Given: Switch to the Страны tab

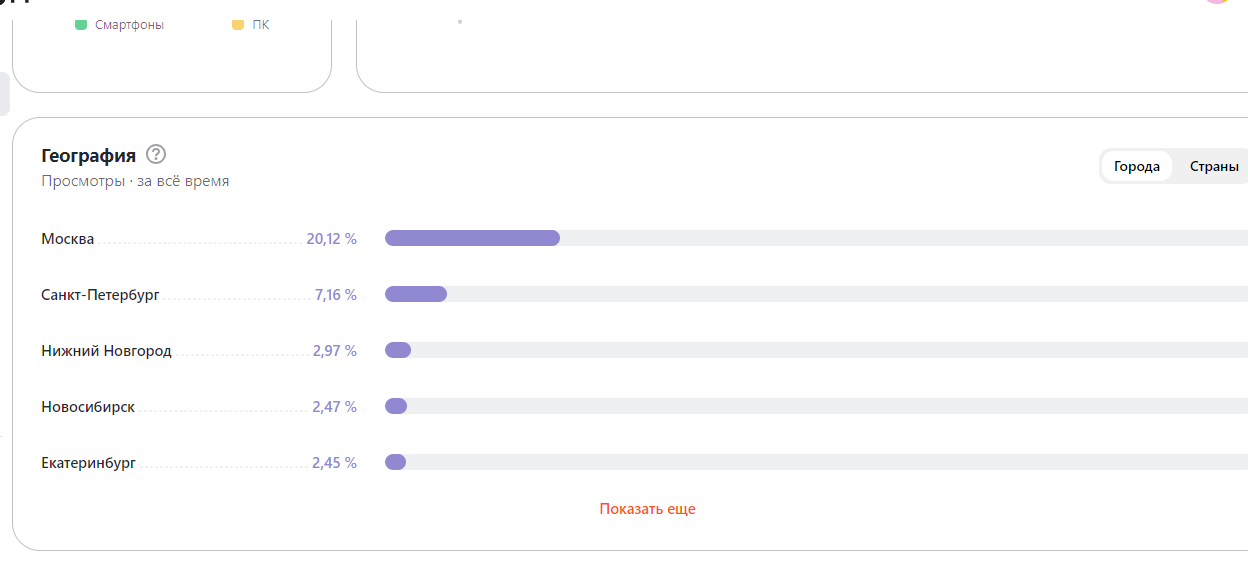Looking at the screenshot, I should click(1214, 167).
